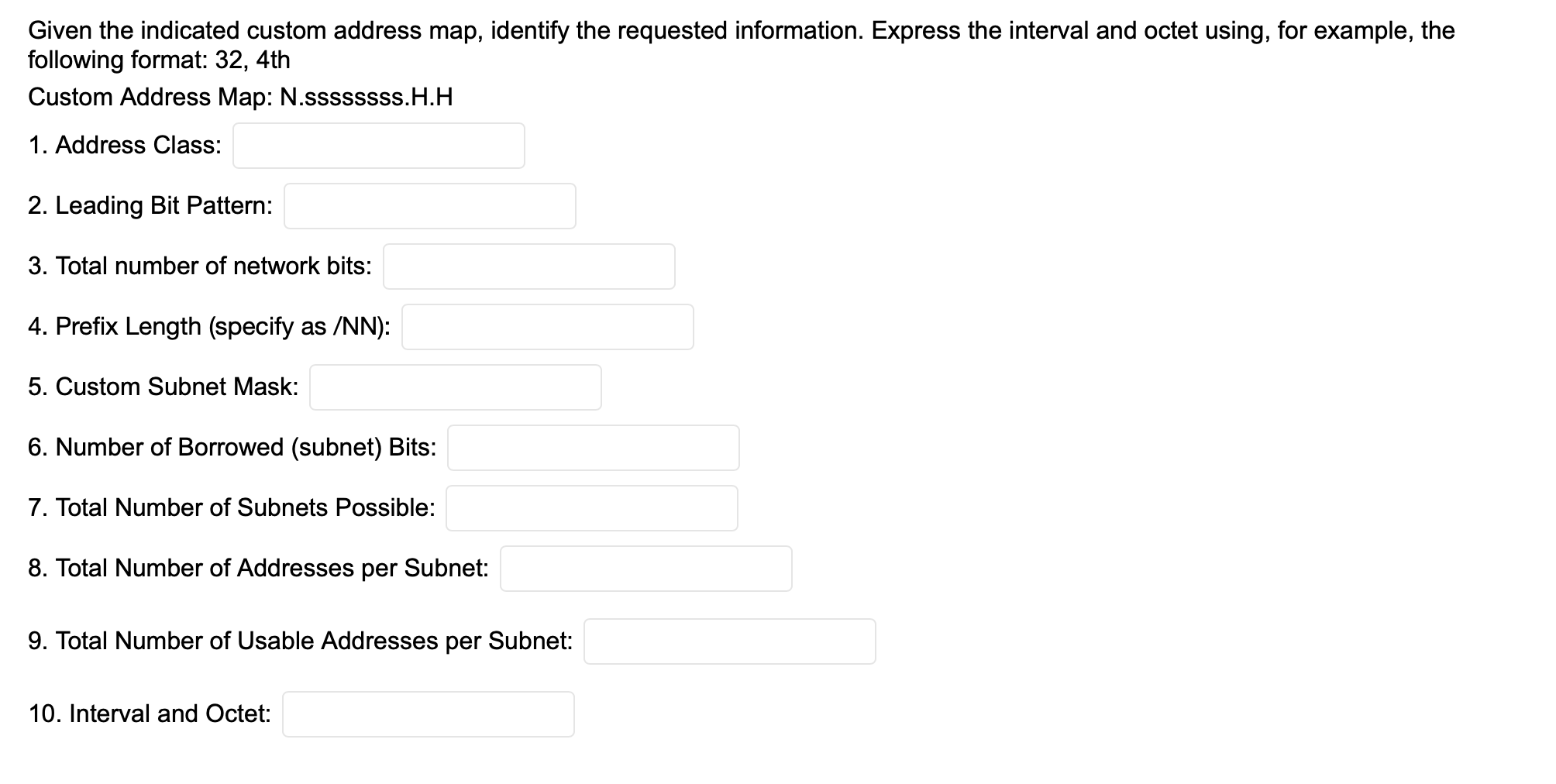
Task: Place cursor in the Address Class box
Action: [x=377, y=145]
